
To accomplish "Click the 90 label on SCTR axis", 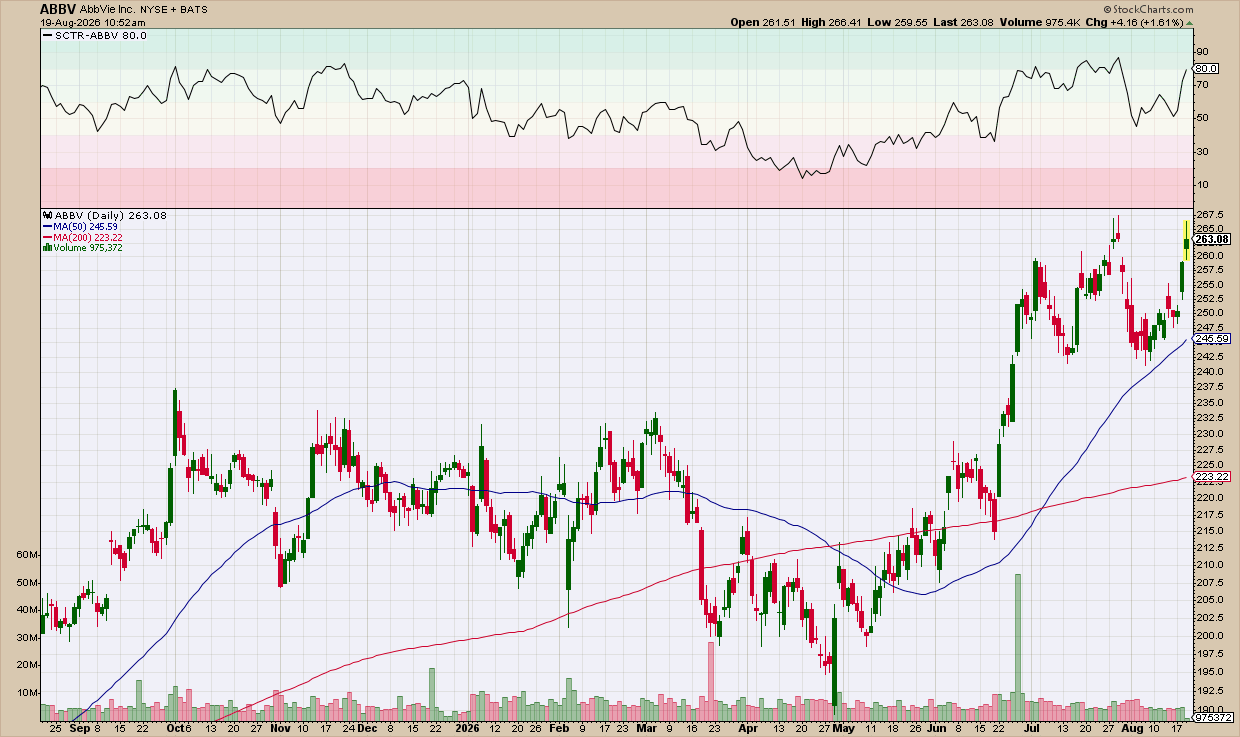I will pos(1202,51).
